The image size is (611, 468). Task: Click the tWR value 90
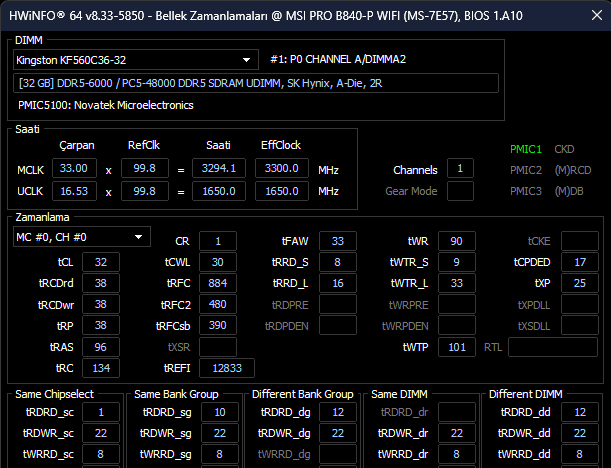click(x=457, y=241)
